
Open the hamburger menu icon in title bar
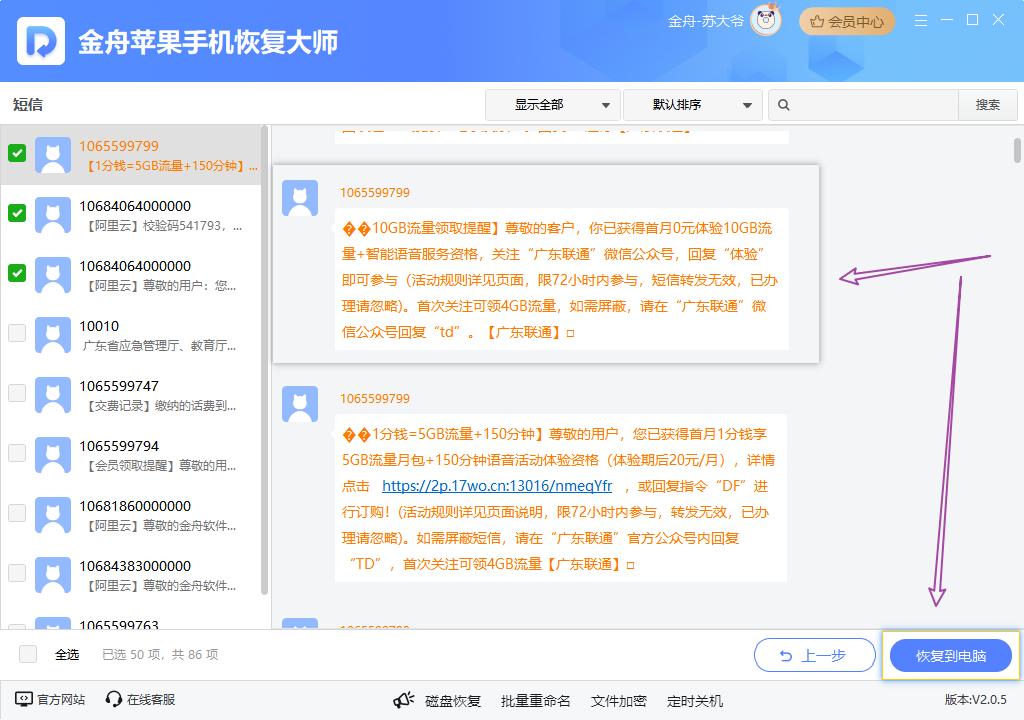[x=921, y=21]
